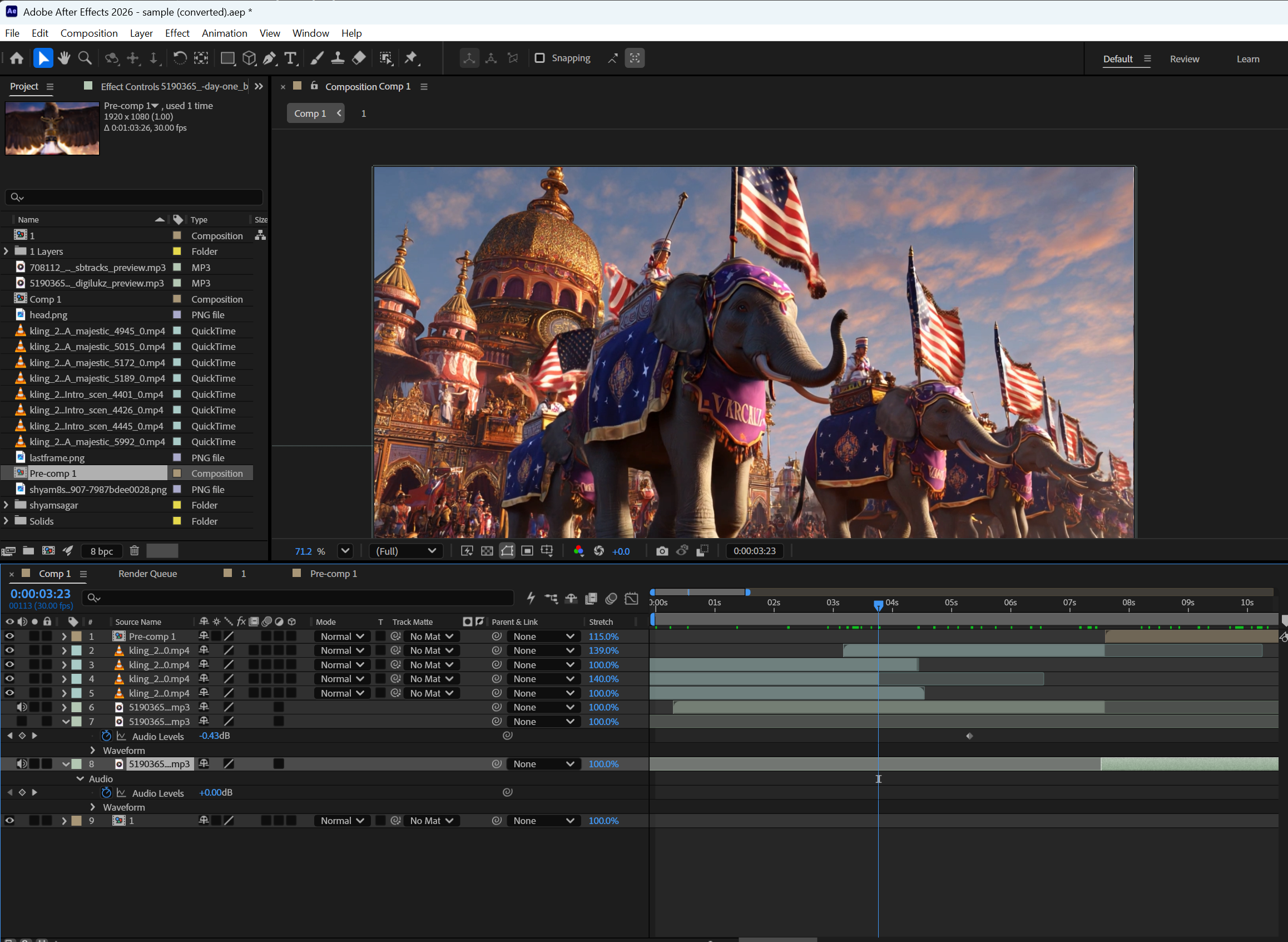The image size is (1288, 942).
Task: Open Track Matte dropdown for layer 3
Action: (x=432, y=665)
